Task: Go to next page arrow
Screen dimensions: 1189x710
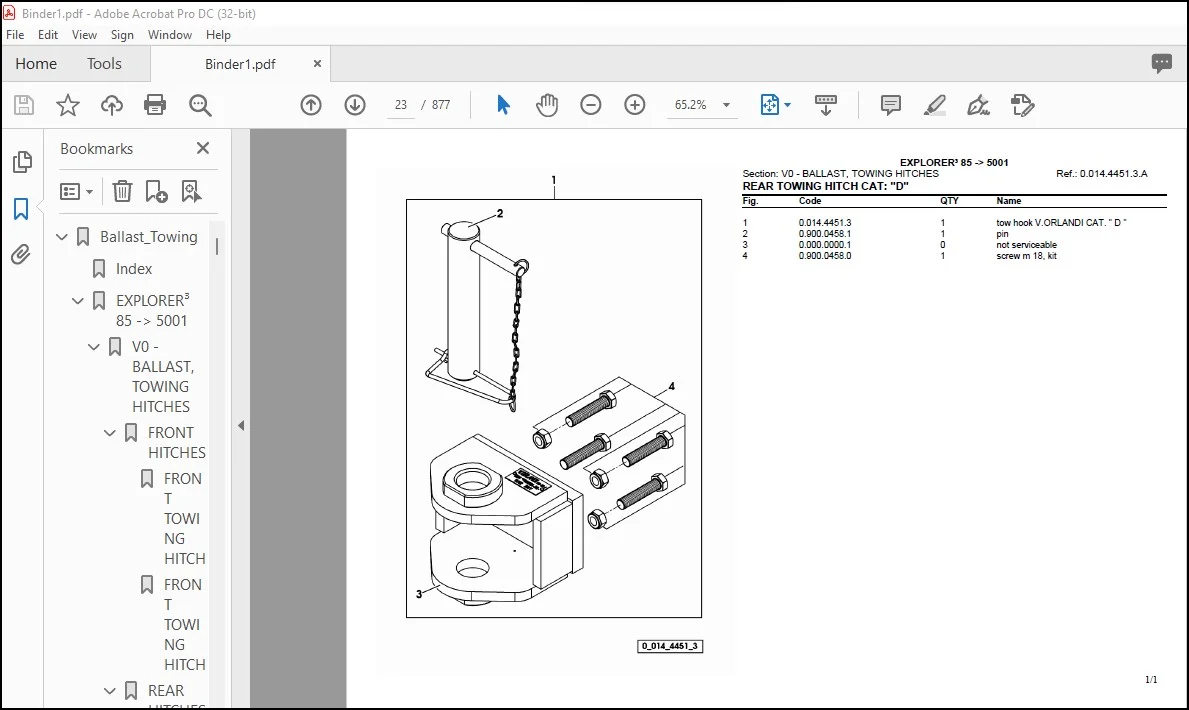Action: 355,105
